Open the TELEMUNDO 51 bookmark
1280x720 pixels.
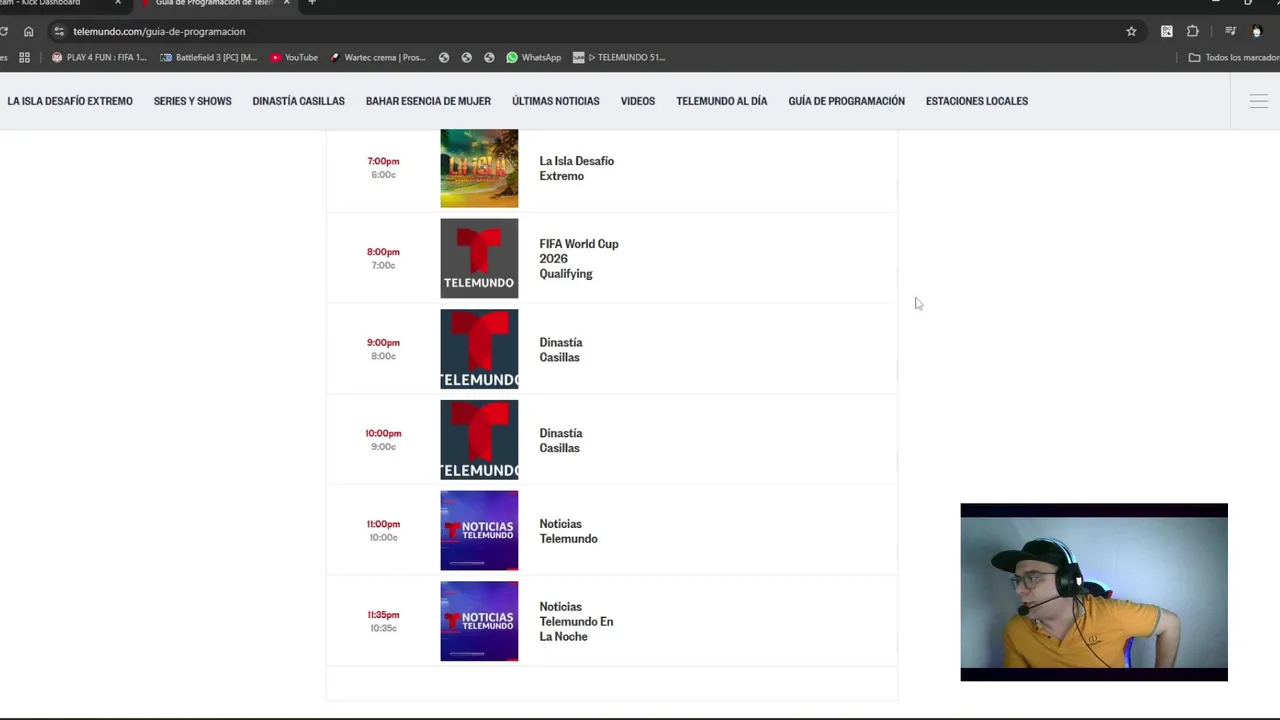(619, 57)
